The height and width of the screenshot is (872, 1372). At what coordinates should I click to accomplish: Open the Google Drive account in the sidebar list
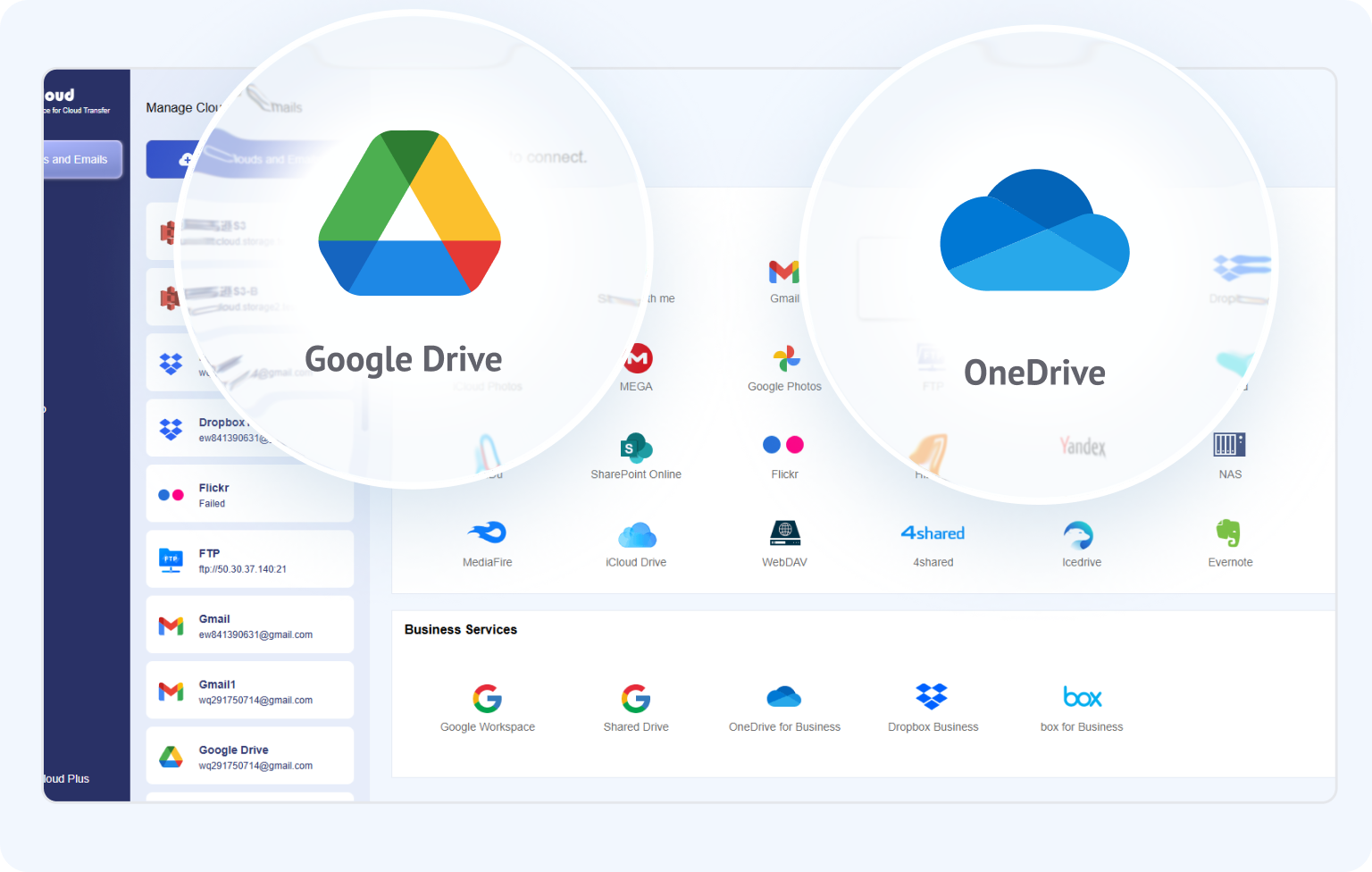pyautogui.click(x=250, y=756)
